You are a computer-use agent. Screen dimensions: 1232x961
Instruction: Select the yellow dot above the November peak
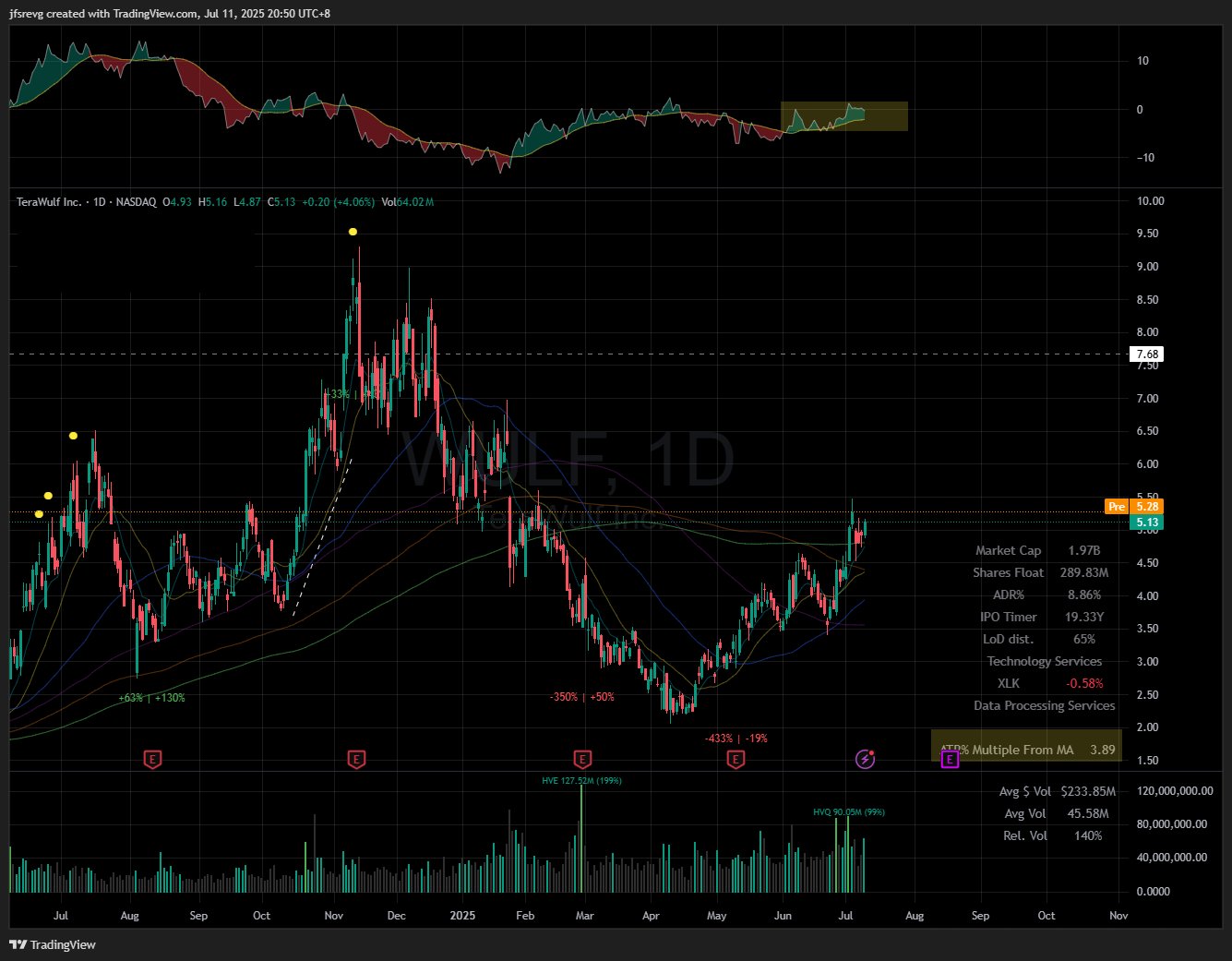[353, 232]
